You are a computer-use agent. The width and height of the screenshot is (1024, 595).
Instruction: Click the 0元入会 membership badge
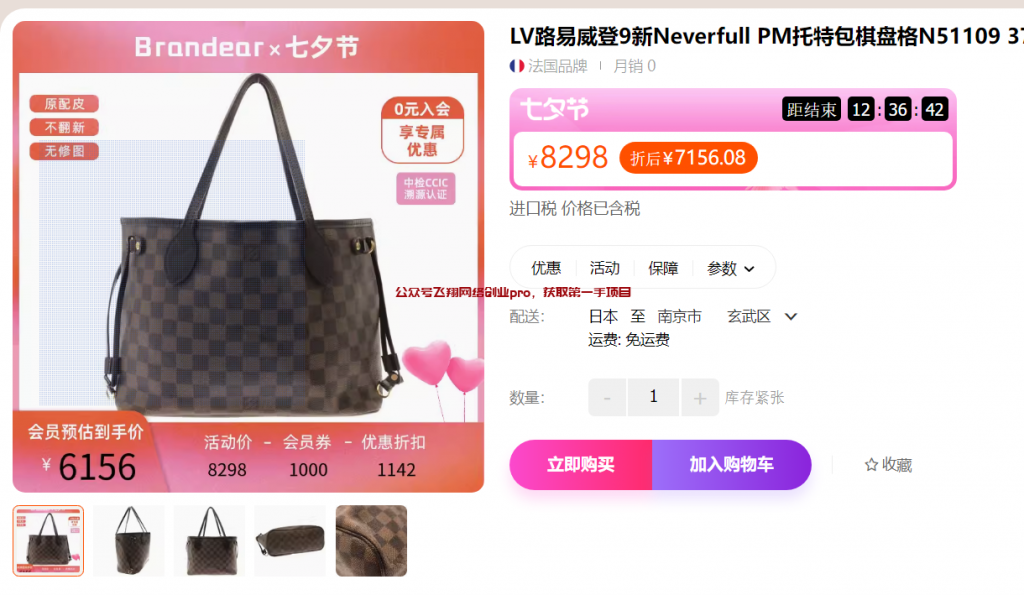[422, 130]
